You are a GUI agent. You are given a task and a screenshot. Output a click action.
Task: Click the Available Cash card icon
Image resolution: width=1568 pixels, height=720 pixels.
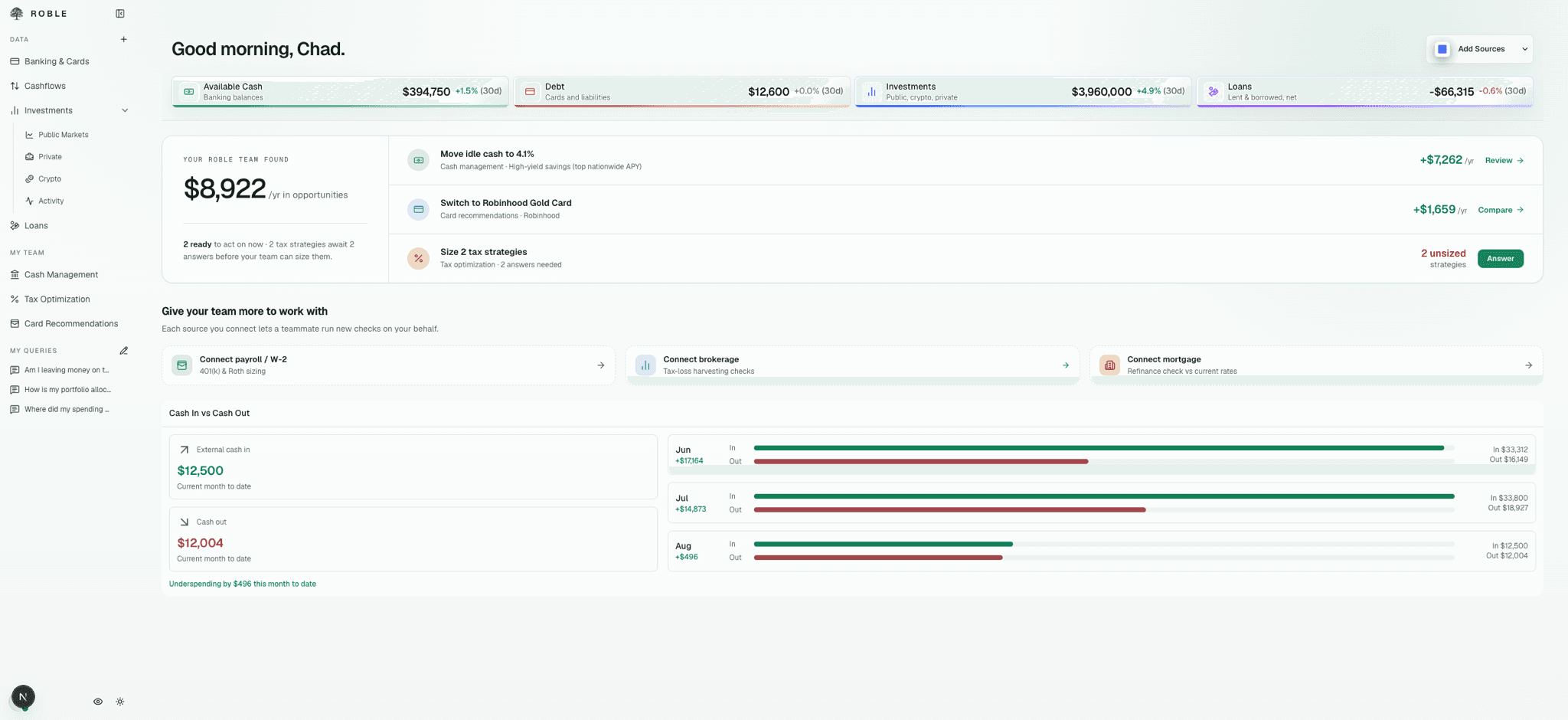tap(189, 92)
